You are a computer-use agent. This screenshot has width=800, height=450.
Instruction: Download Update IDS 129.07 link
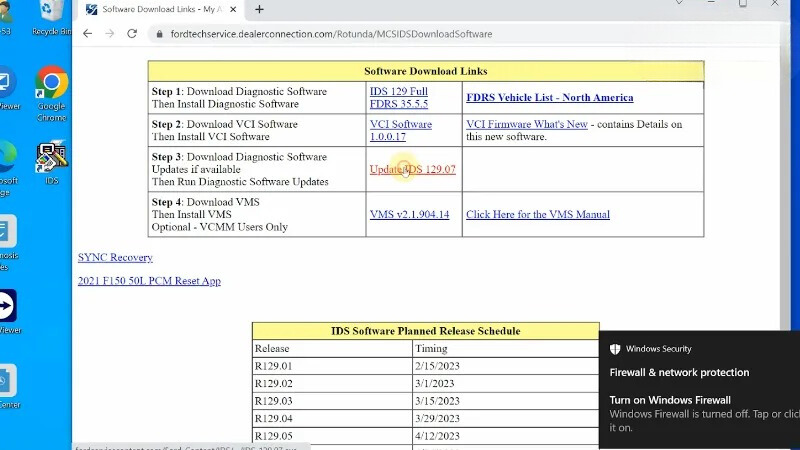[x=412, y=169]
